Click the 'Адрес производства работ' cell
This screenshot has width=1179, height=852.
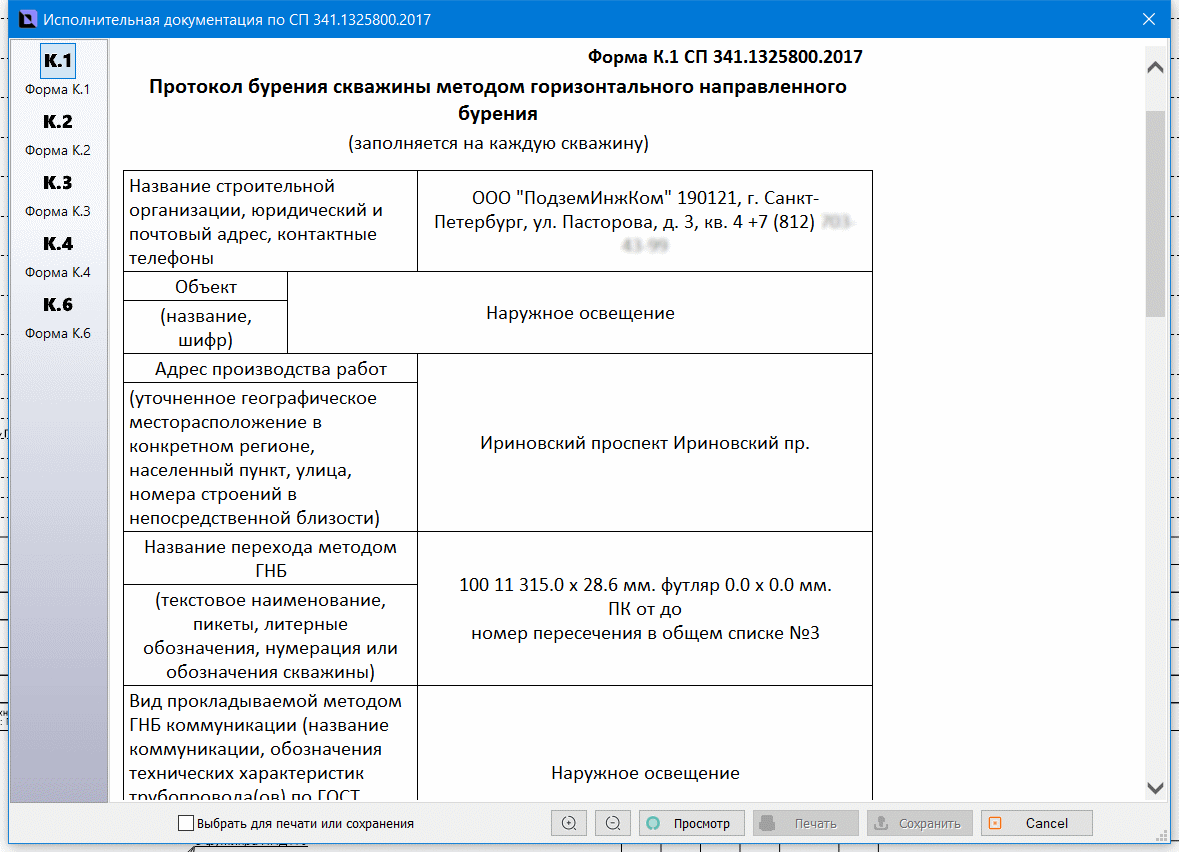point(271,369)
